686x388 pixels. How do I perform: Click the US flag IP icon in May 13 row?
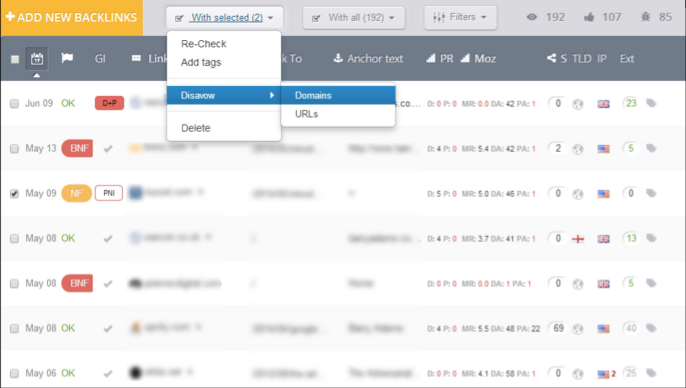coord(604,149)
